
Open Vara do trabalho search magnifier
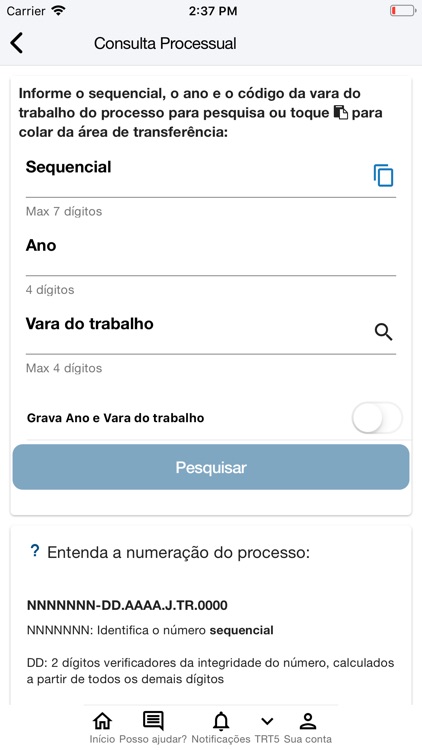[383, 331]
